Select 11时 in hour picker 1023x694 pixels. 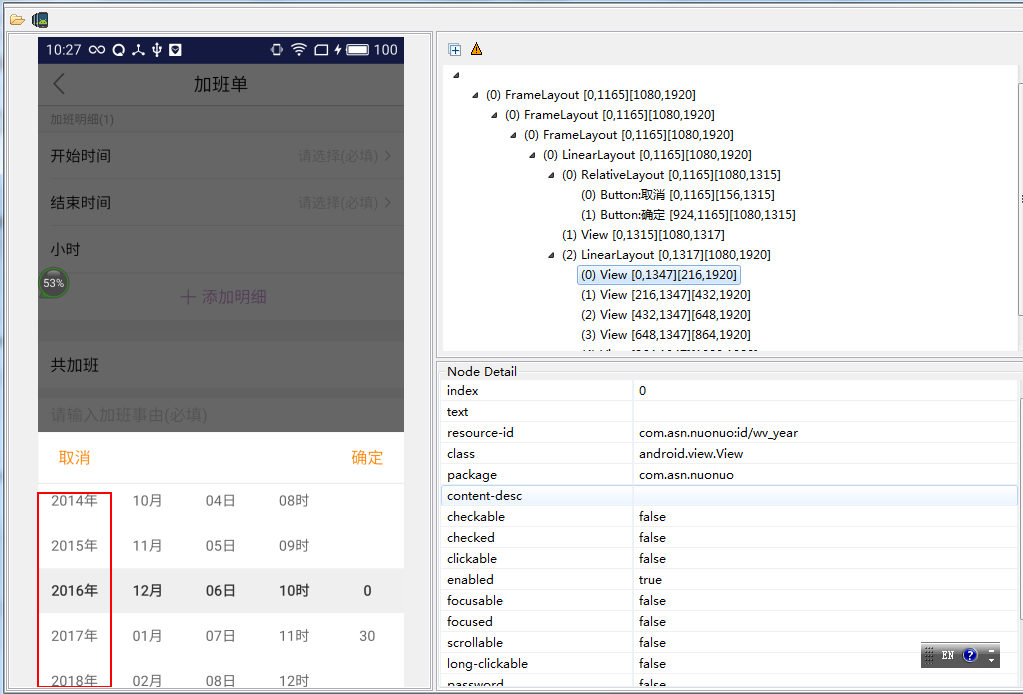294,636
